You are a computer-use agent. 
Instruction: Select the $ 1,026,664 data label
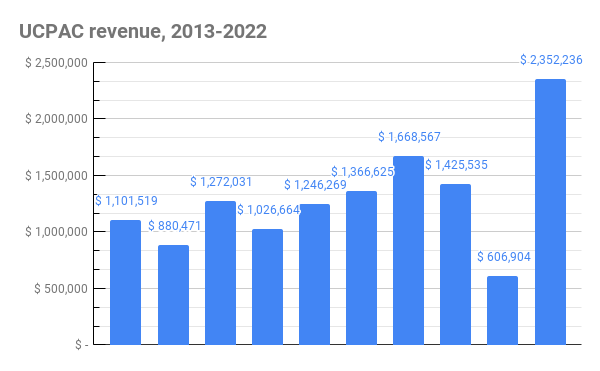(269, 210)
